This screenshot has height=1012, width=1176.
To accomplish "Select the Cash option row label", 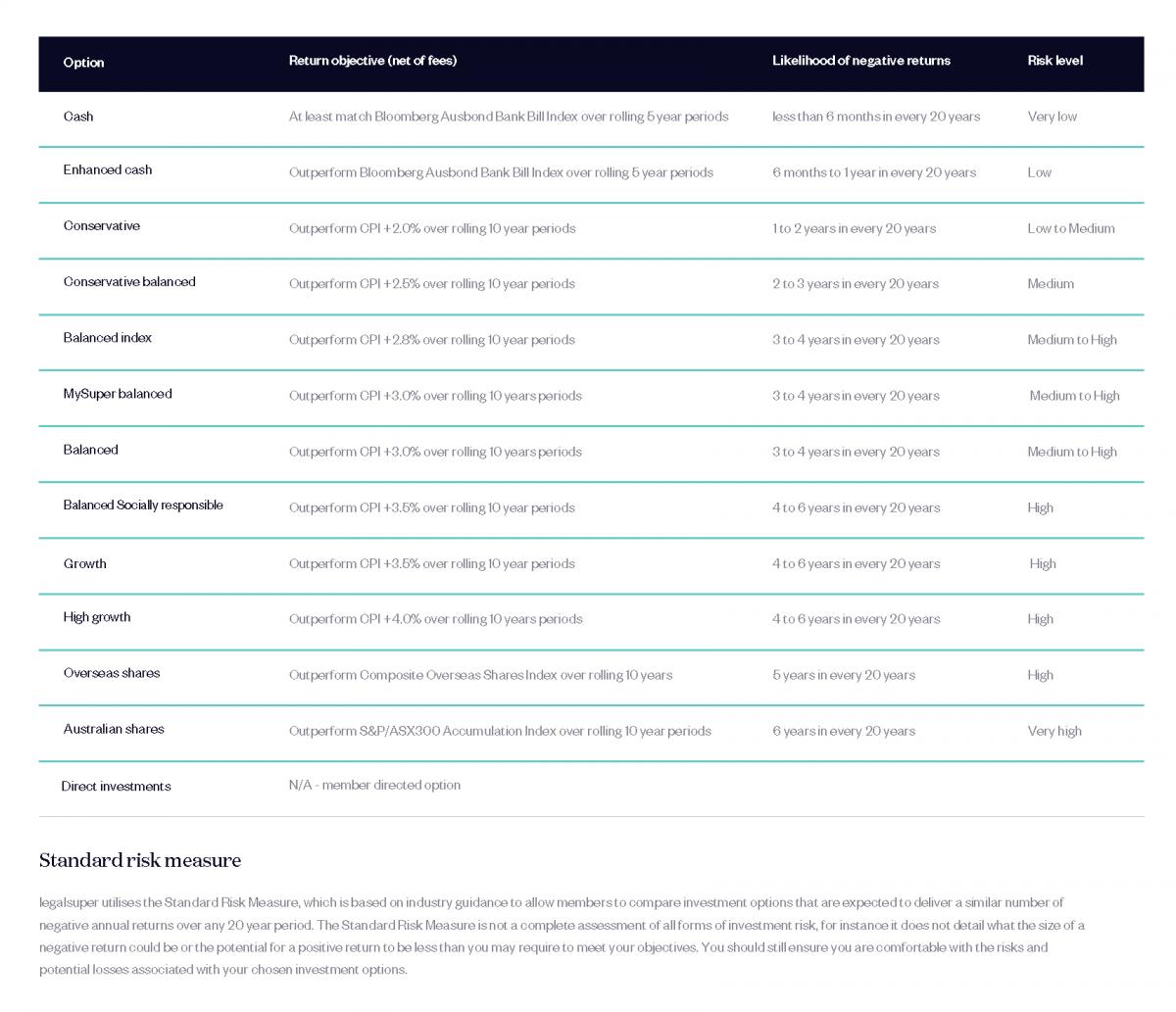I will (78, 117).
